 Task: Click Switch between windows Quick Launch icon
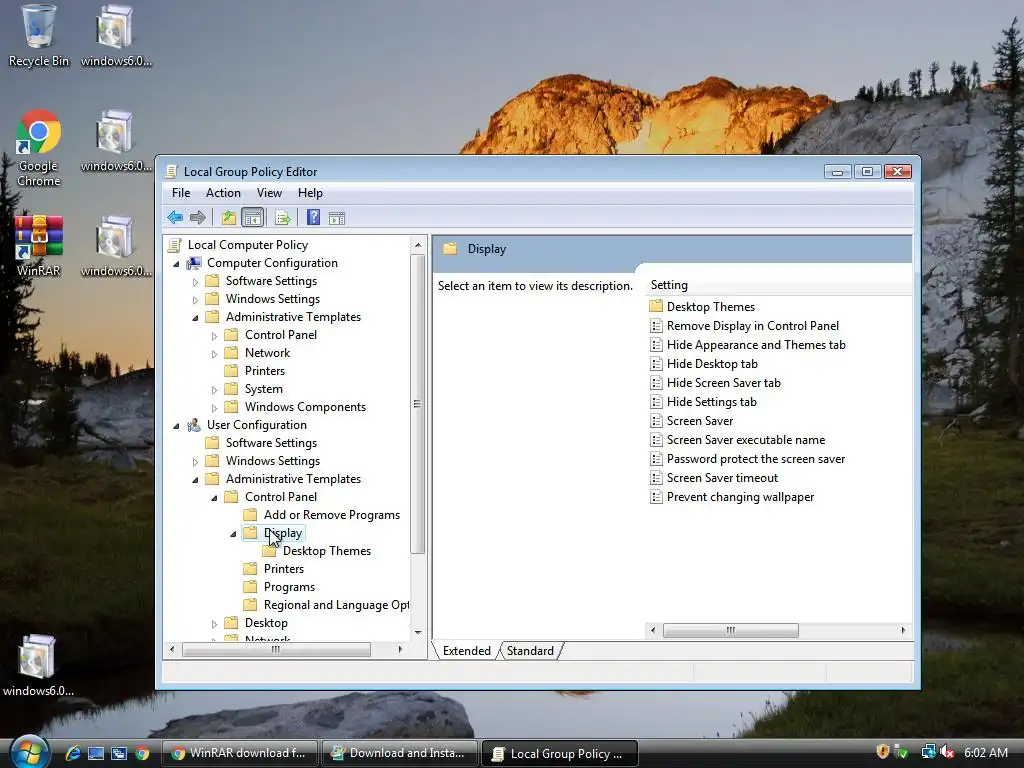[119, 753]
